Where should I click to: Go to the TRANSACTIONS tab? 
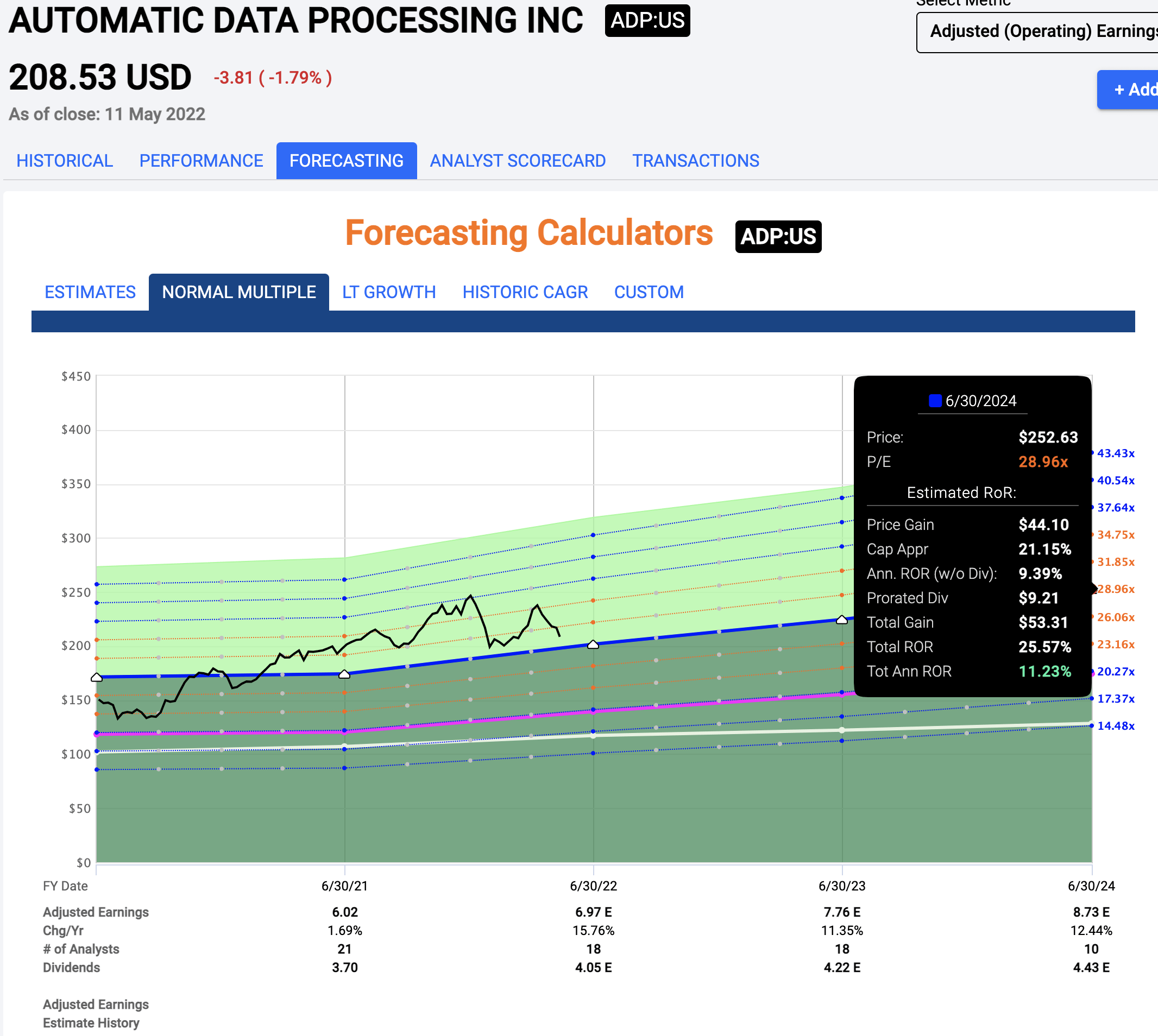[696, 161]
